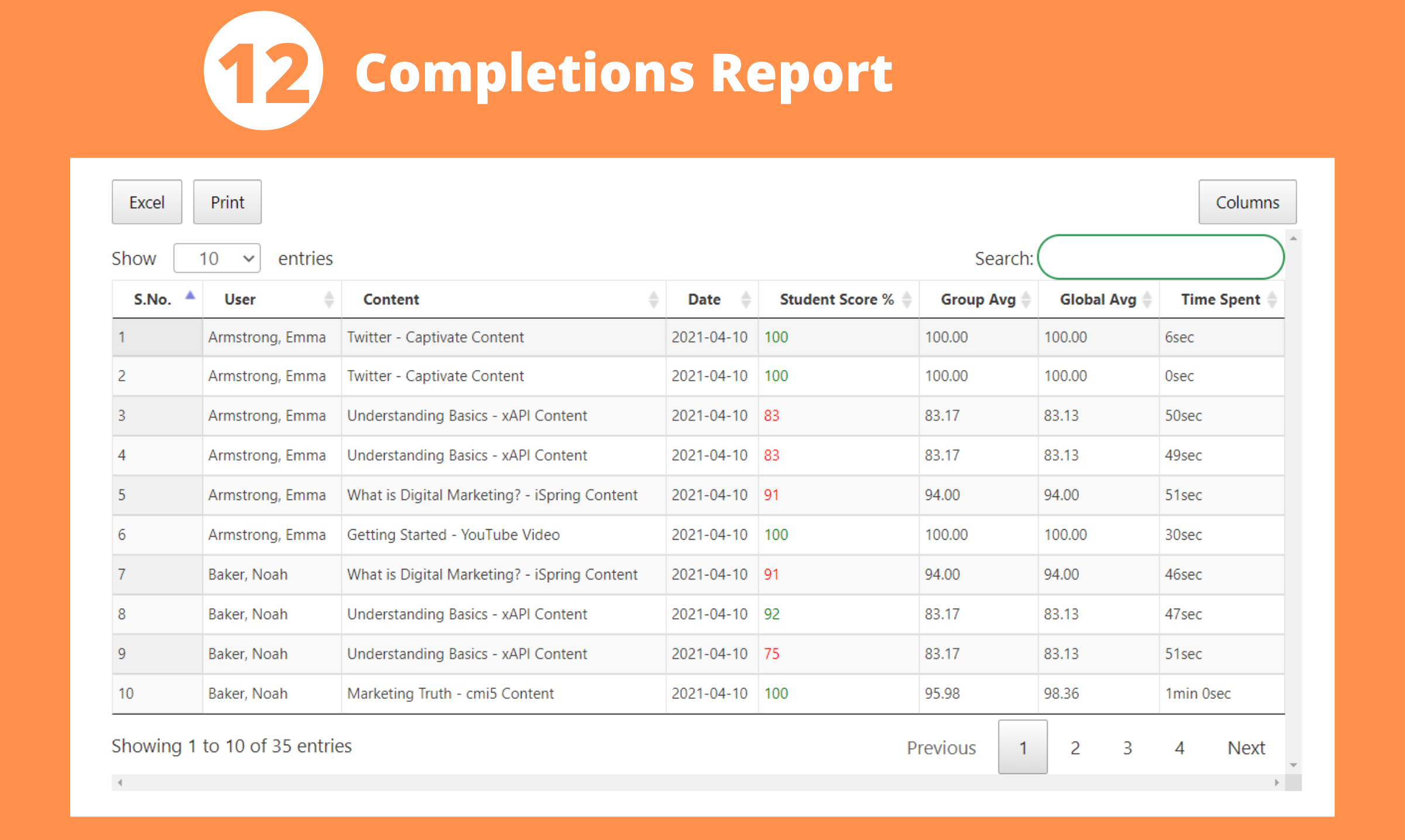Image resolution: width=1405 pixels, height=840 pixels.
Task: Open the Columns visibility menu
Action: [1247, 203]
